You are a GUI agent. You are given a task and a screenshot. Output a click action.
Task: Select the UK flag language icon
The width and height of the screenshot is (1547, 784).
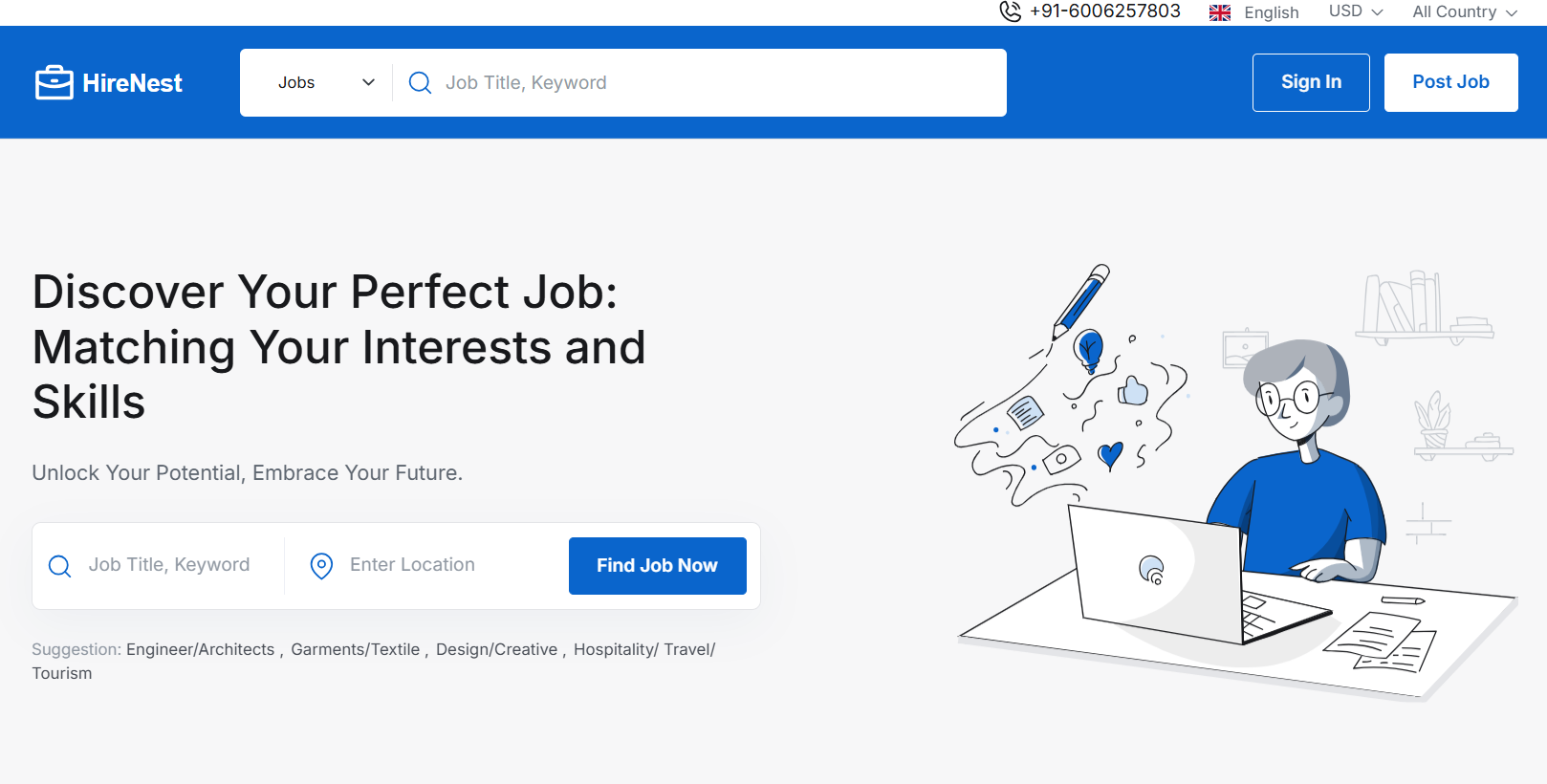click(1219, 11)
